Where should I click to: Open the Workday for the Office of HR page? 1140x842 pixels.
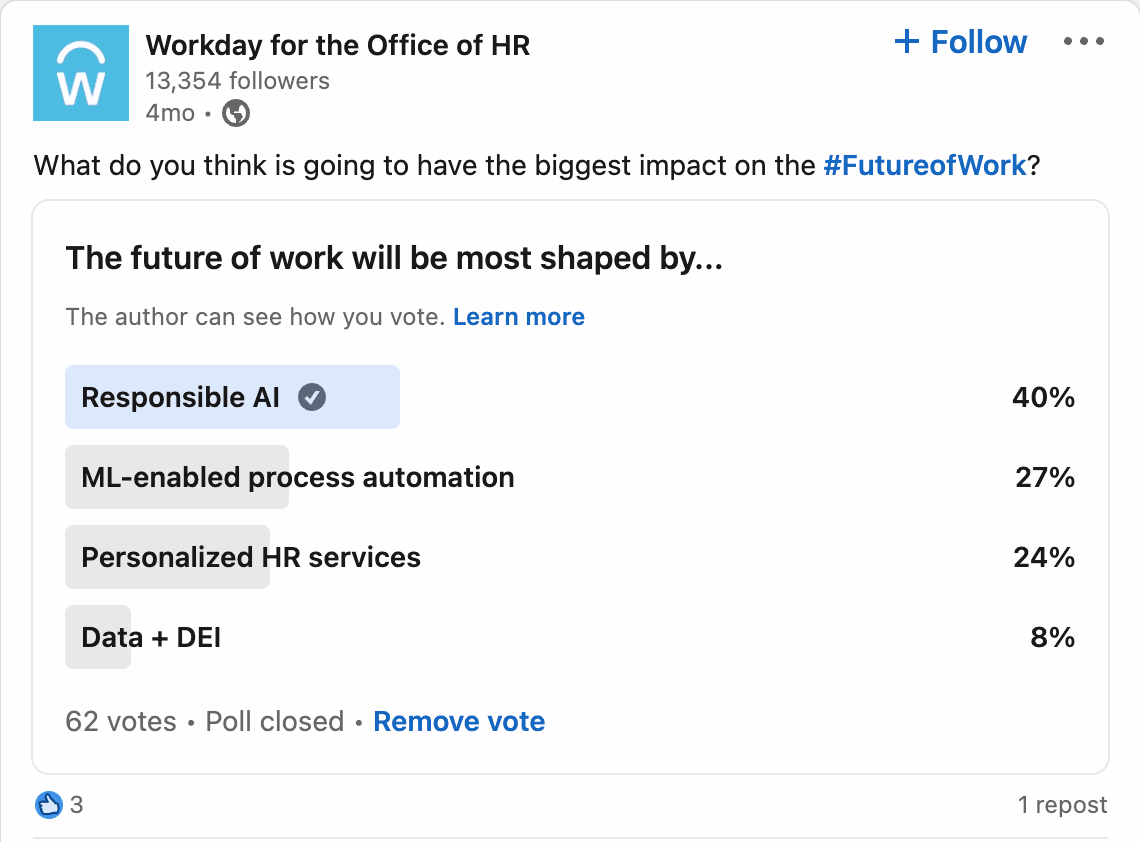click(x=338, y=45)
